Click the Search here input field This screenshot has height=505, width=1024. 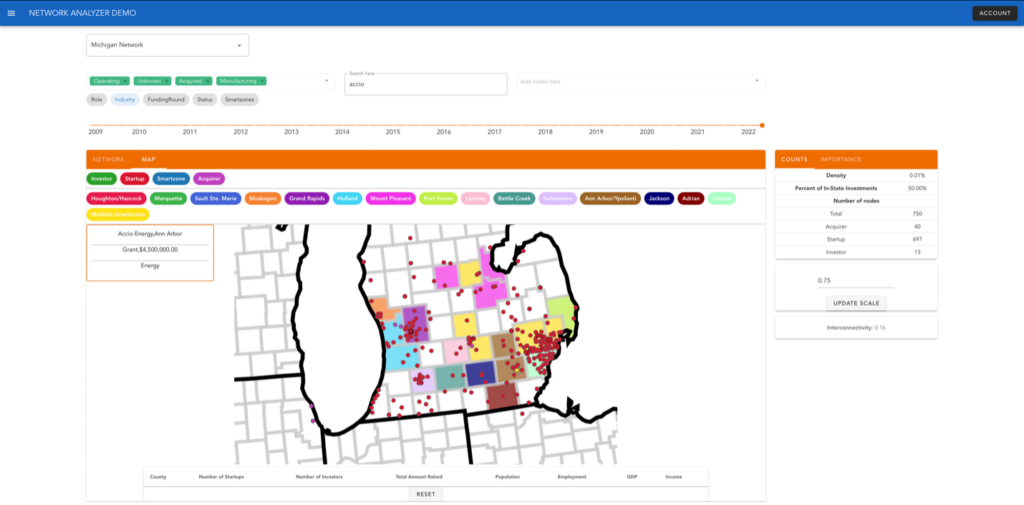coord(425,86)
